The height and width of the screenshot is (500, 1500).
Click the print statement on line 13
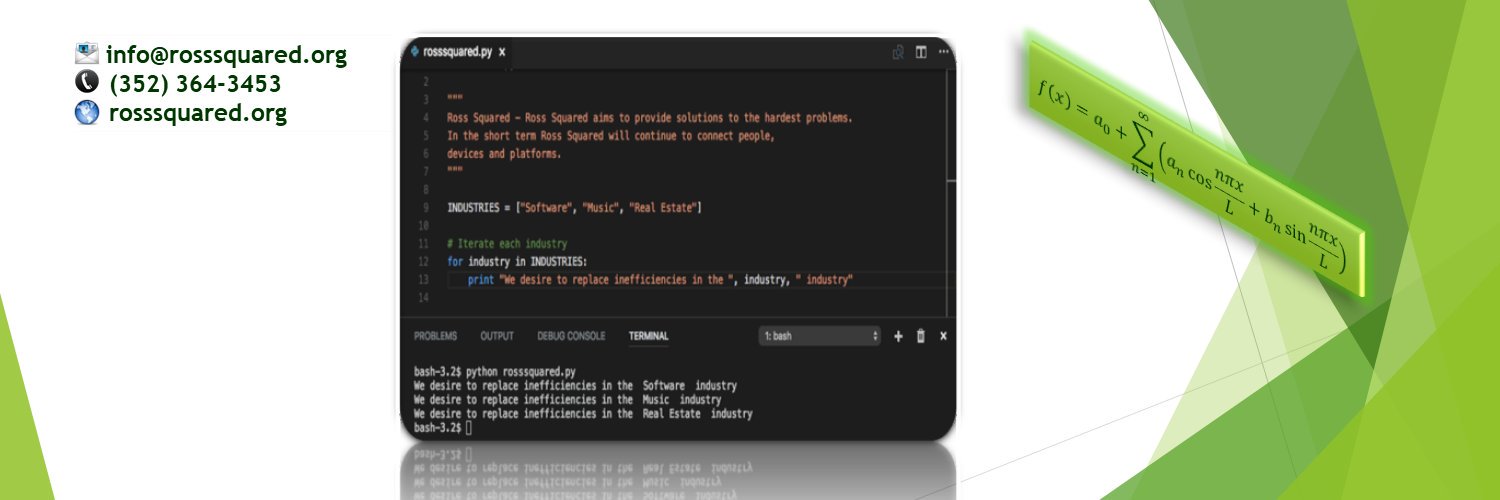pos(660,280)
